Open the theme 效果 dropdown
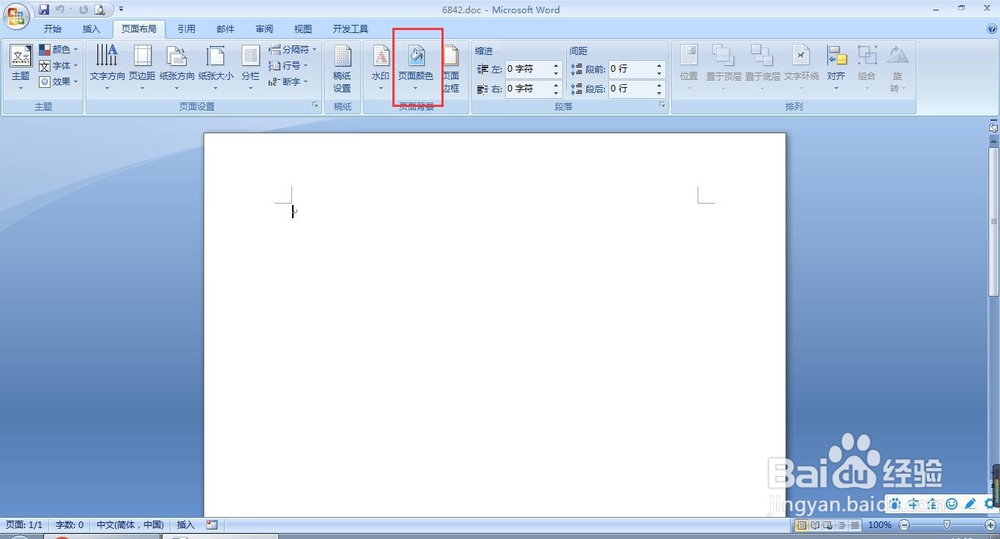This screenshot has height=539, width=1000. (58, 82)
